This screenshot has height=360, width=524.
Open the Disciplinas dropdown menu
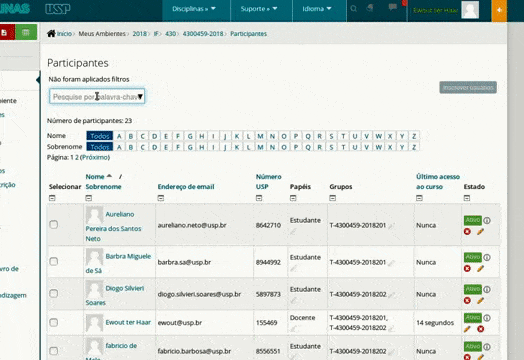tap(194, 9)
